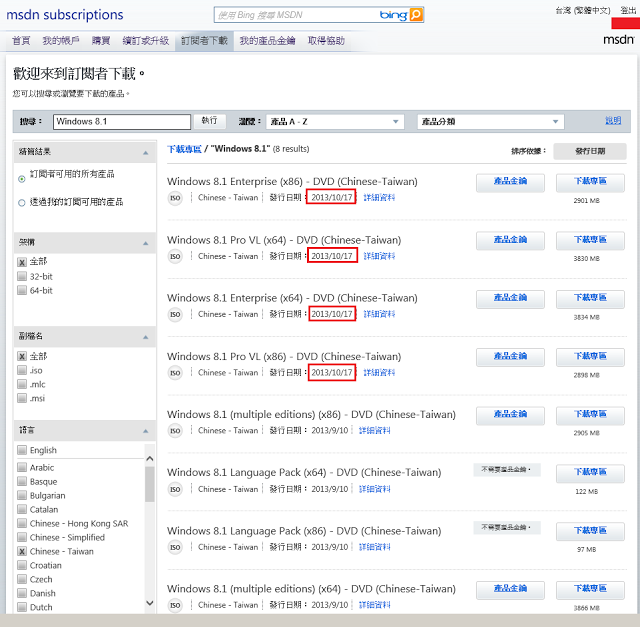The width and height of the screenshot is (640, 627).
Task: Open the 續訂或升級 renew or upgrade tab
Action: point(146,41)
